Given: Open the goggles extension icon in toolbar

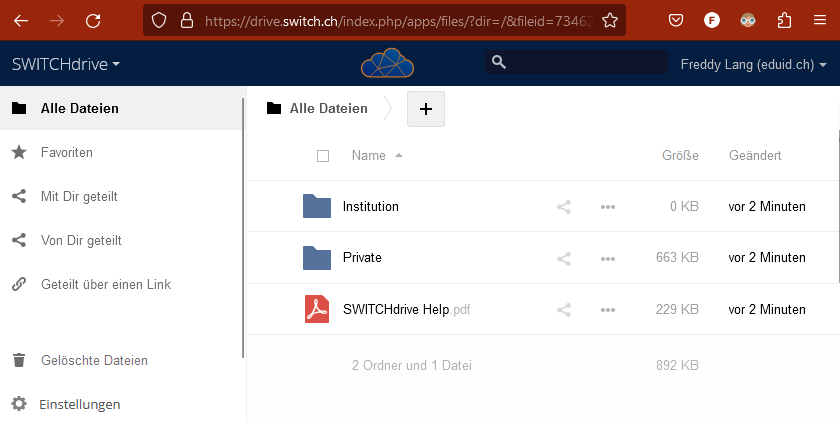Looking at the screenshot, I should pyautogui.click(x=748, y=21).
